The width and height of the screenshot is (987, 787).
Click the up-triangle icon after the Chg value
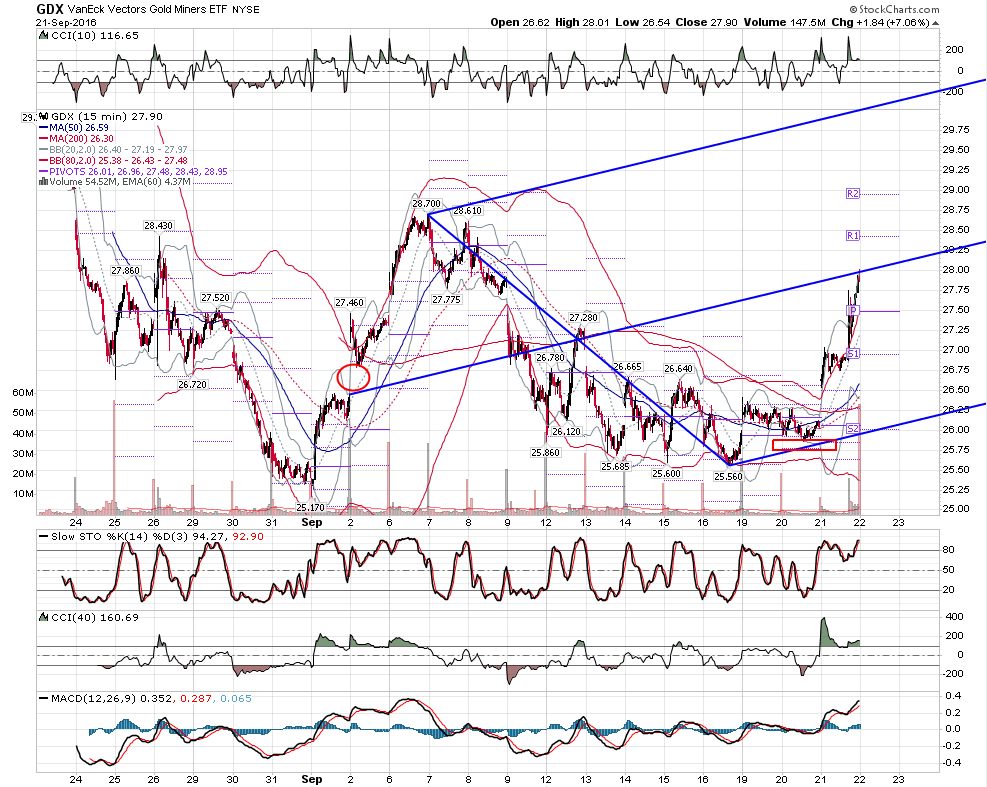pyautogui.click(x=935, y=23)
